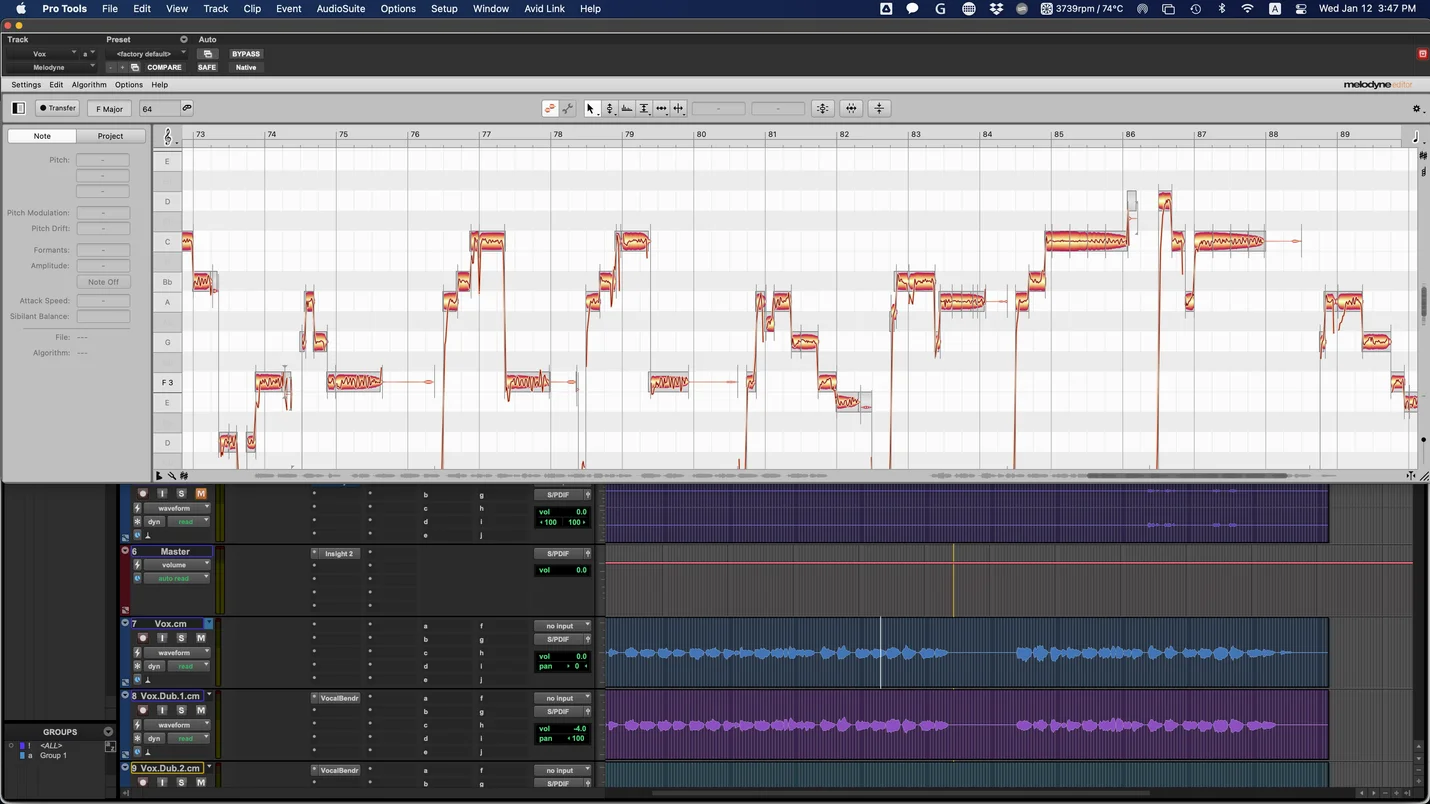
Task: Click the tempo chain link icon
Action: point(186,108)
